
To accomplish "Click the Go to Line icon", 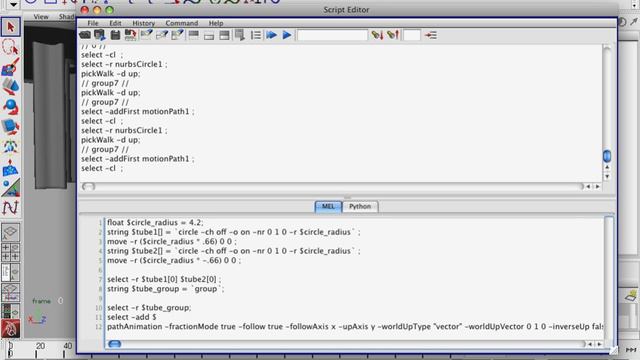I will click(x=431, y=36).
